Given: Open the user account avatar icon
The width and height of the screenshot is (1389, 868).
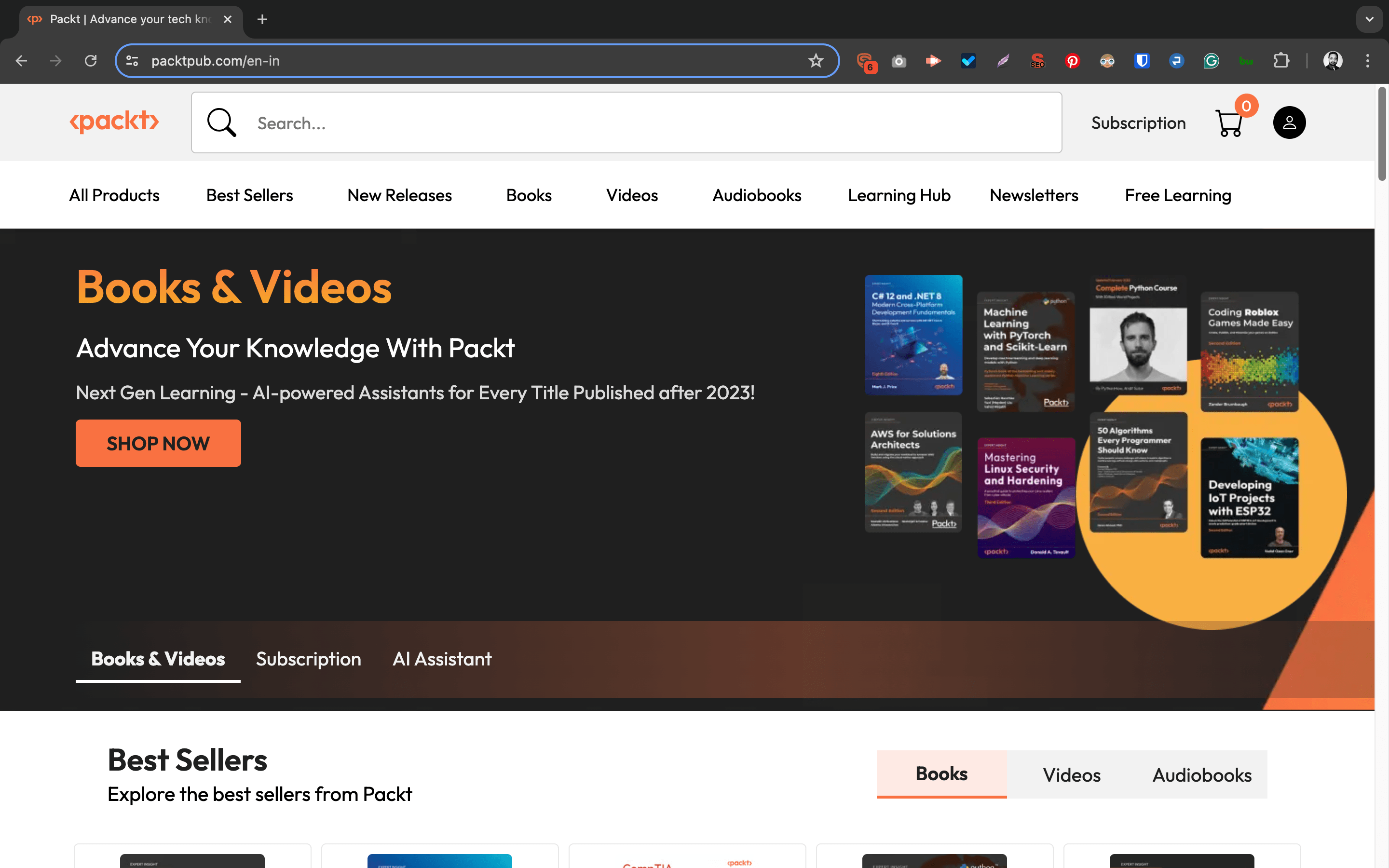Looking at the screenshot, I should pos(1289,122).
